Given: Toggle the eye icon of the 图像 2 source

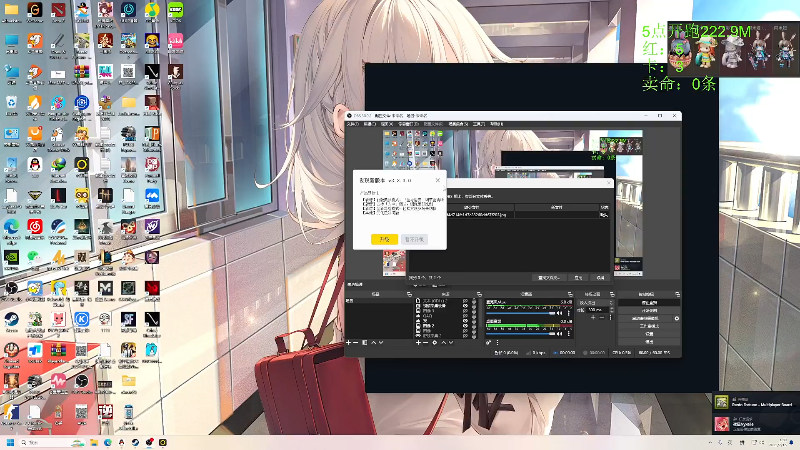Looking at the screenshot, I should 465,326.
